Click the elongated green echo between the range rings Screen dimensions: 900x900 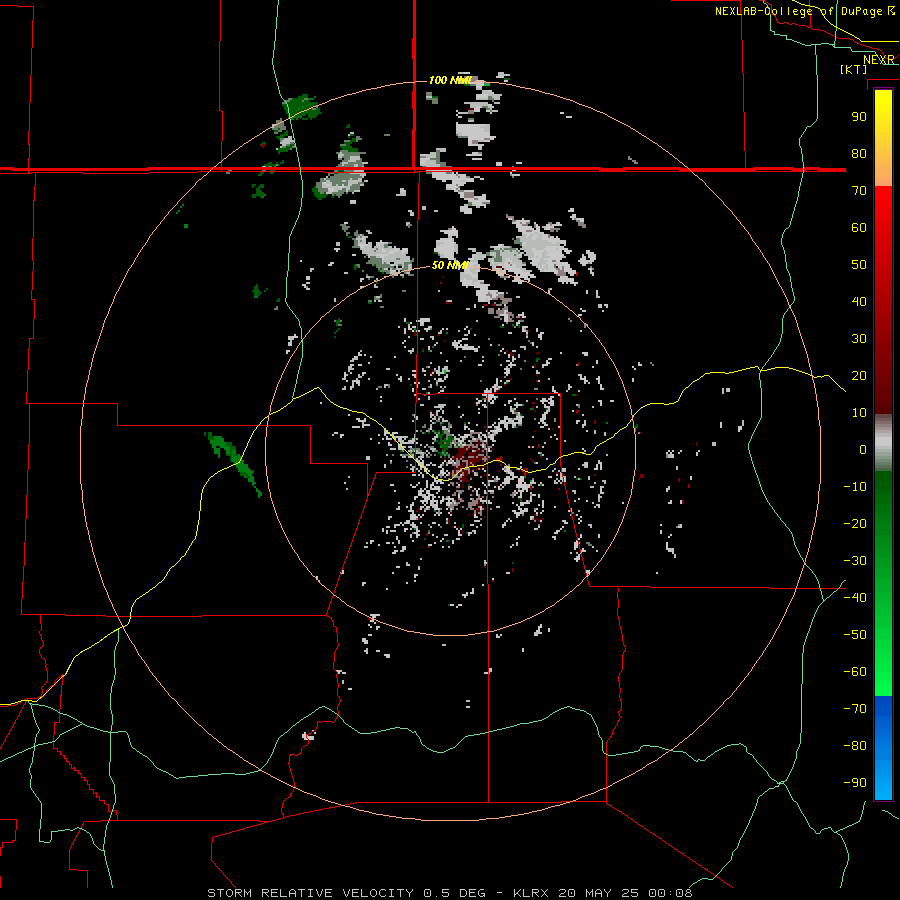coord(232,463)
